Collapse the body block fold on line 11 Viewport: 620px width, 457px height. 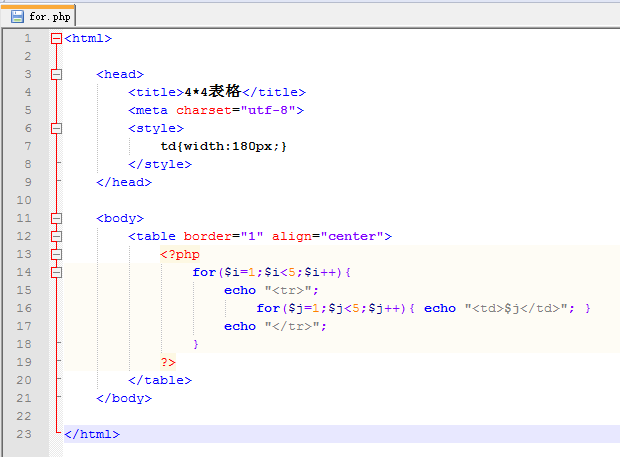click(57, 218)
